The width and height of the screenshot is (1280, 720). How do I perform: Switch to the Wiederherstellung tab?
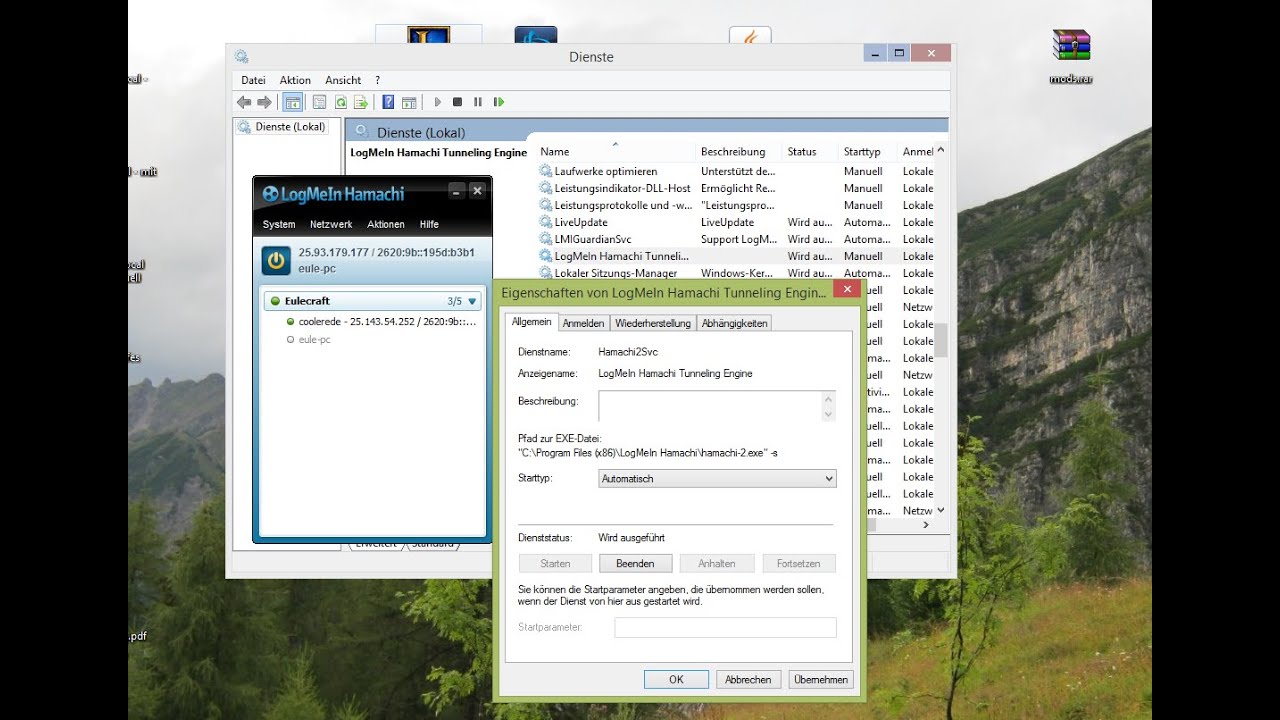point(653,323)
